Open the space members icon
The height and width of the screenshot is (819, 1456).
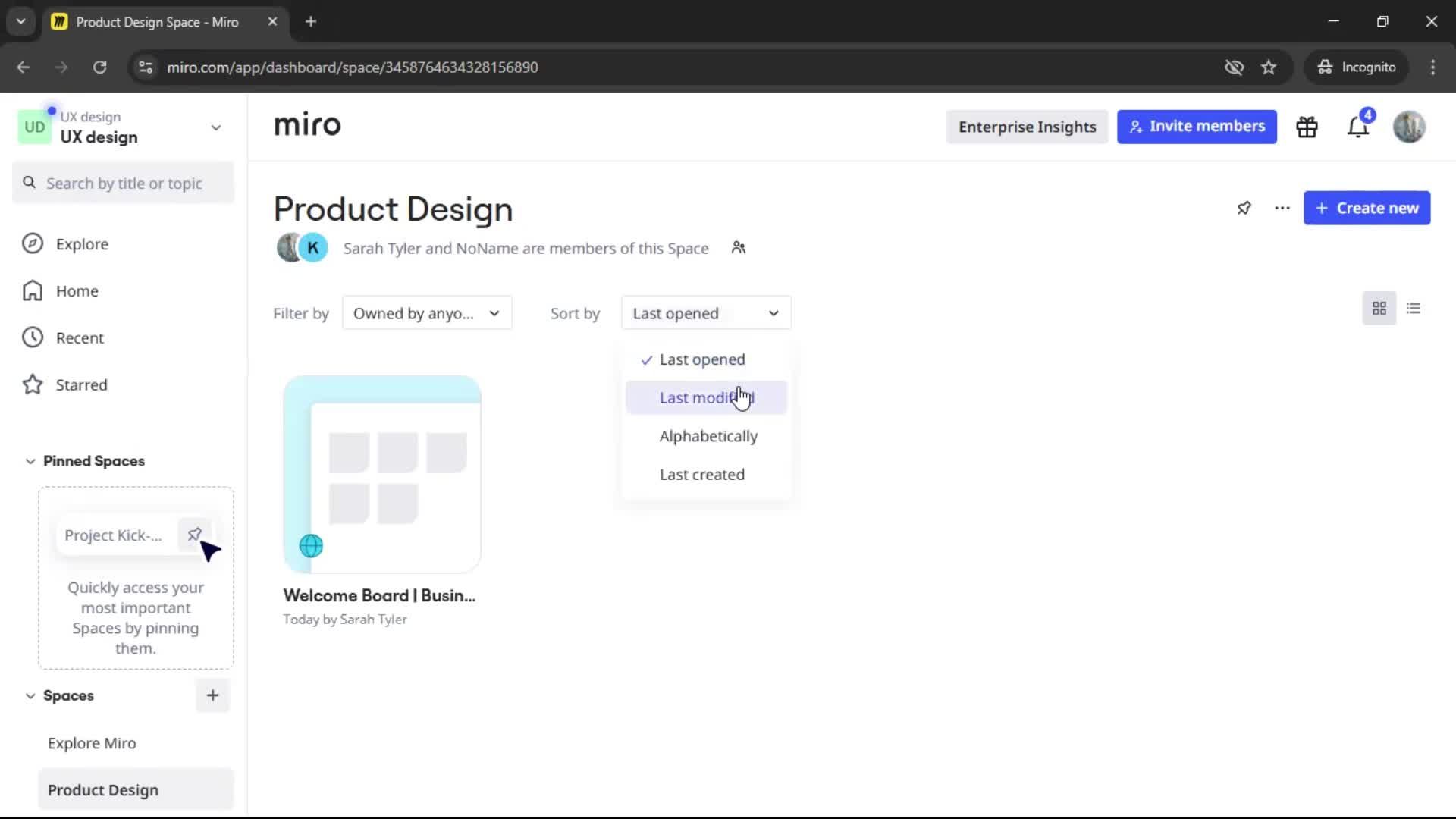point(739,248)
